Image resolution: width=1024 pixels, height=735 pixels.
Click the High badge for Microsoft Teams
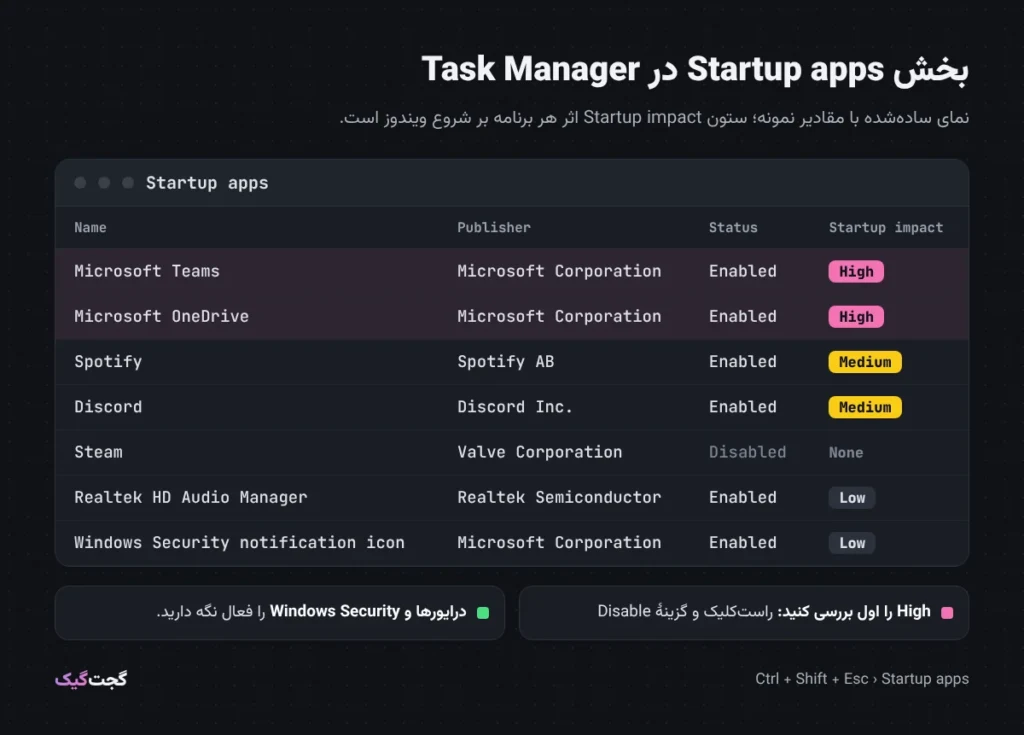pyautogui.click(x=856, y=271)
